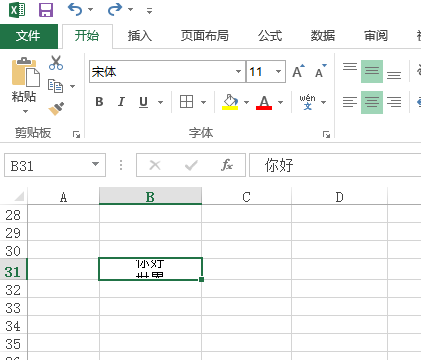Toggle italic formatting
Image resolution: width=421 pixels, height=360 pixels.
tap(121, 102)
